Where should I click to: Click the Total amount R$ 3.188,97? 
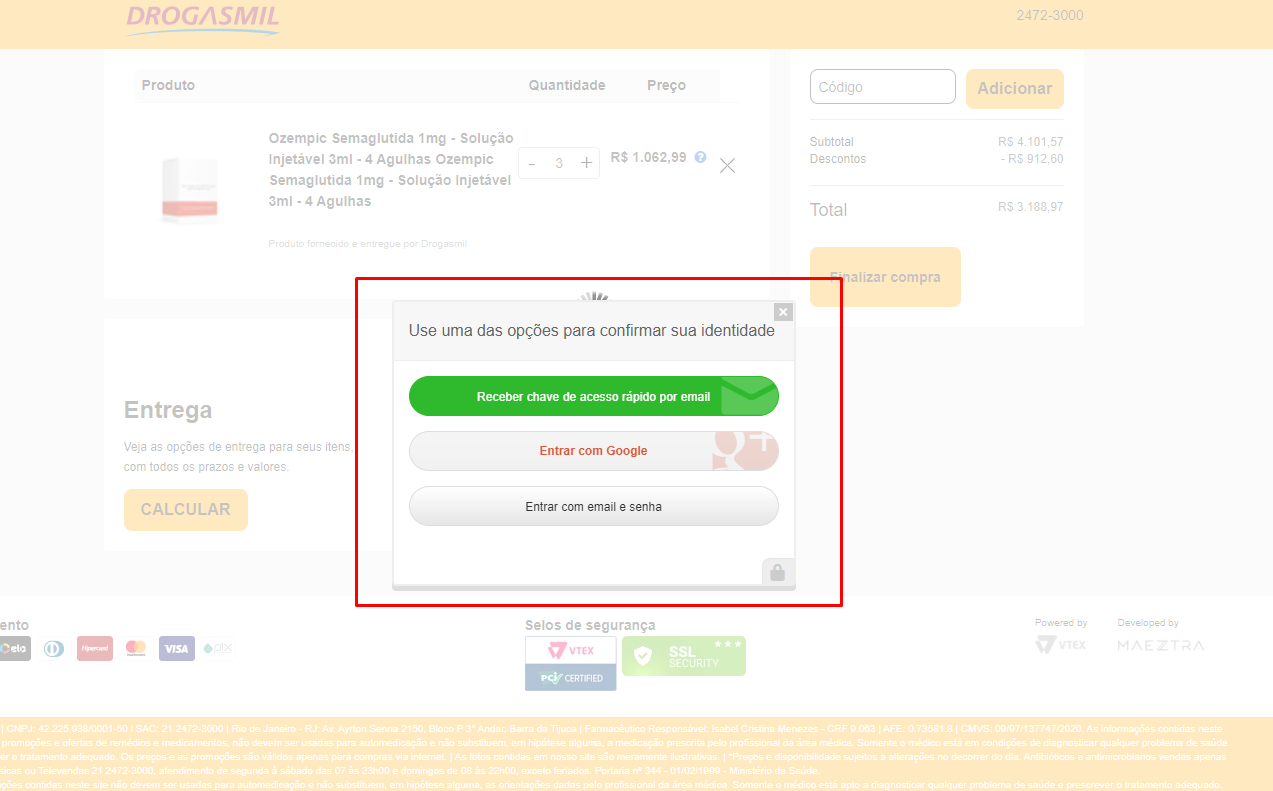pos(1031,207)
